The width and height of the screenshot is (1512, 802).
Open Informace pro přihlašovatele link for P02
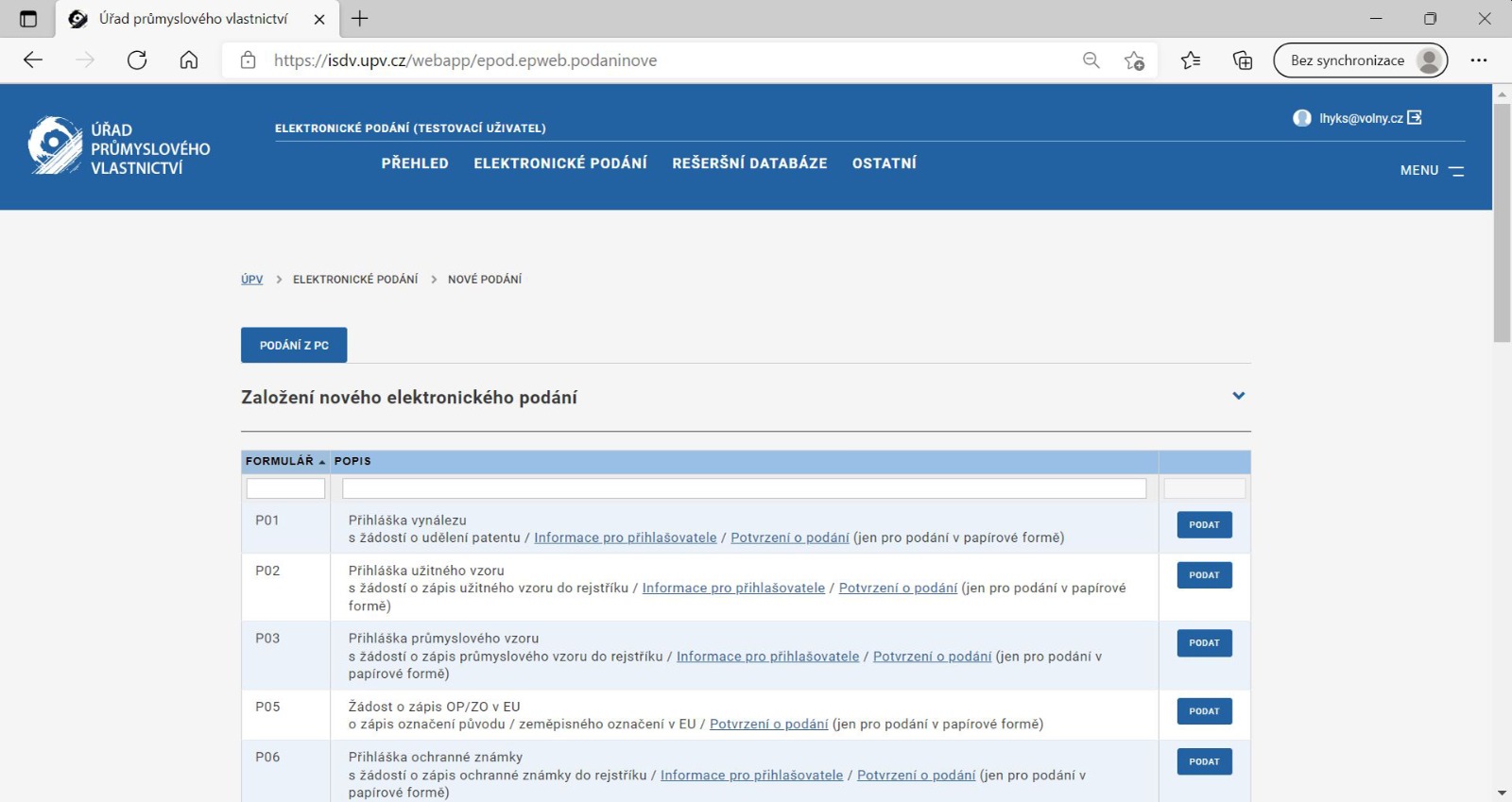click(x=733, y=589)
